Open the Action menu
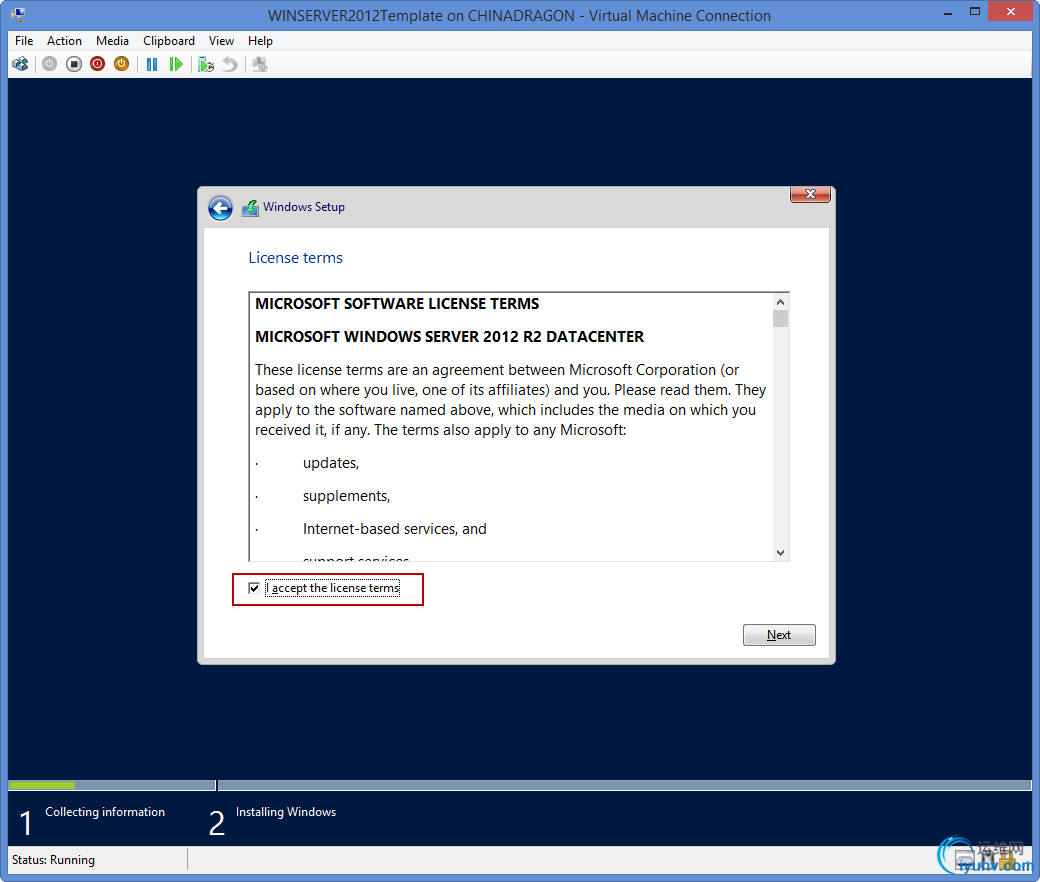This screenshot has width=1040, height=882. click(x=64, y=40)
